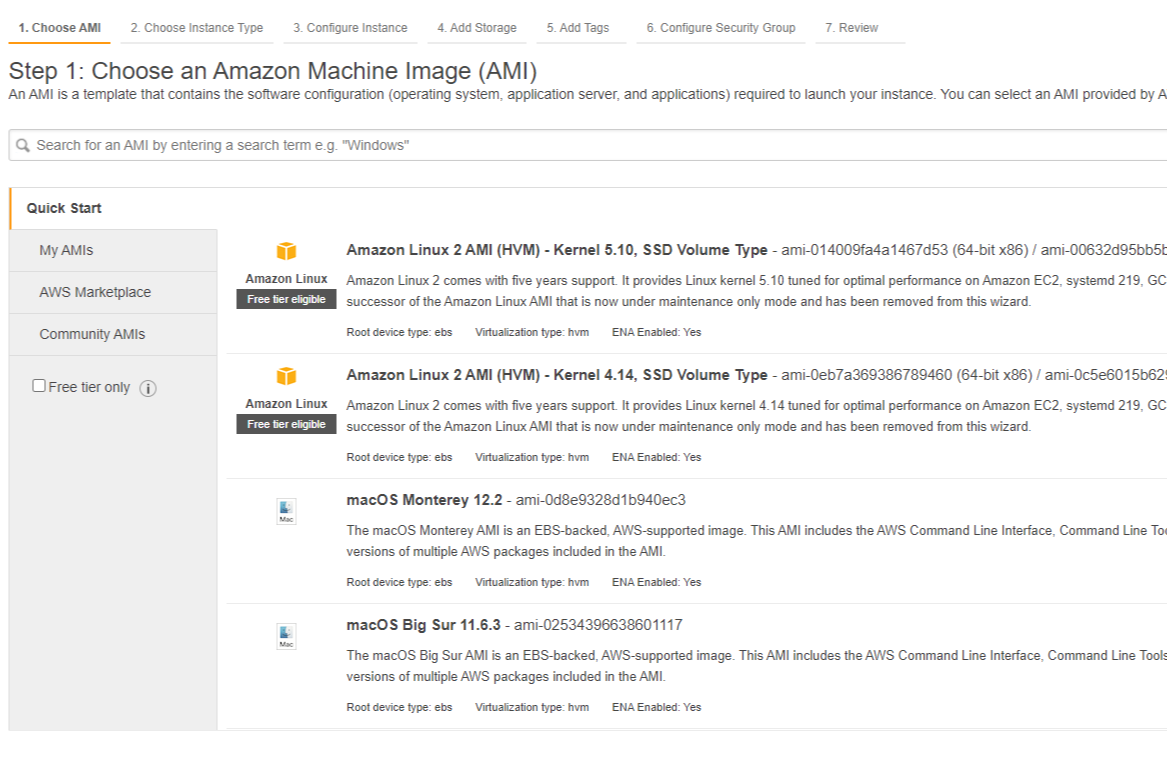This screenshot has width=1167, height=760.
Task: Click the Amazon Linux 2 AMI Kernel 5.10 title
Action: click(x=557, y=250)
